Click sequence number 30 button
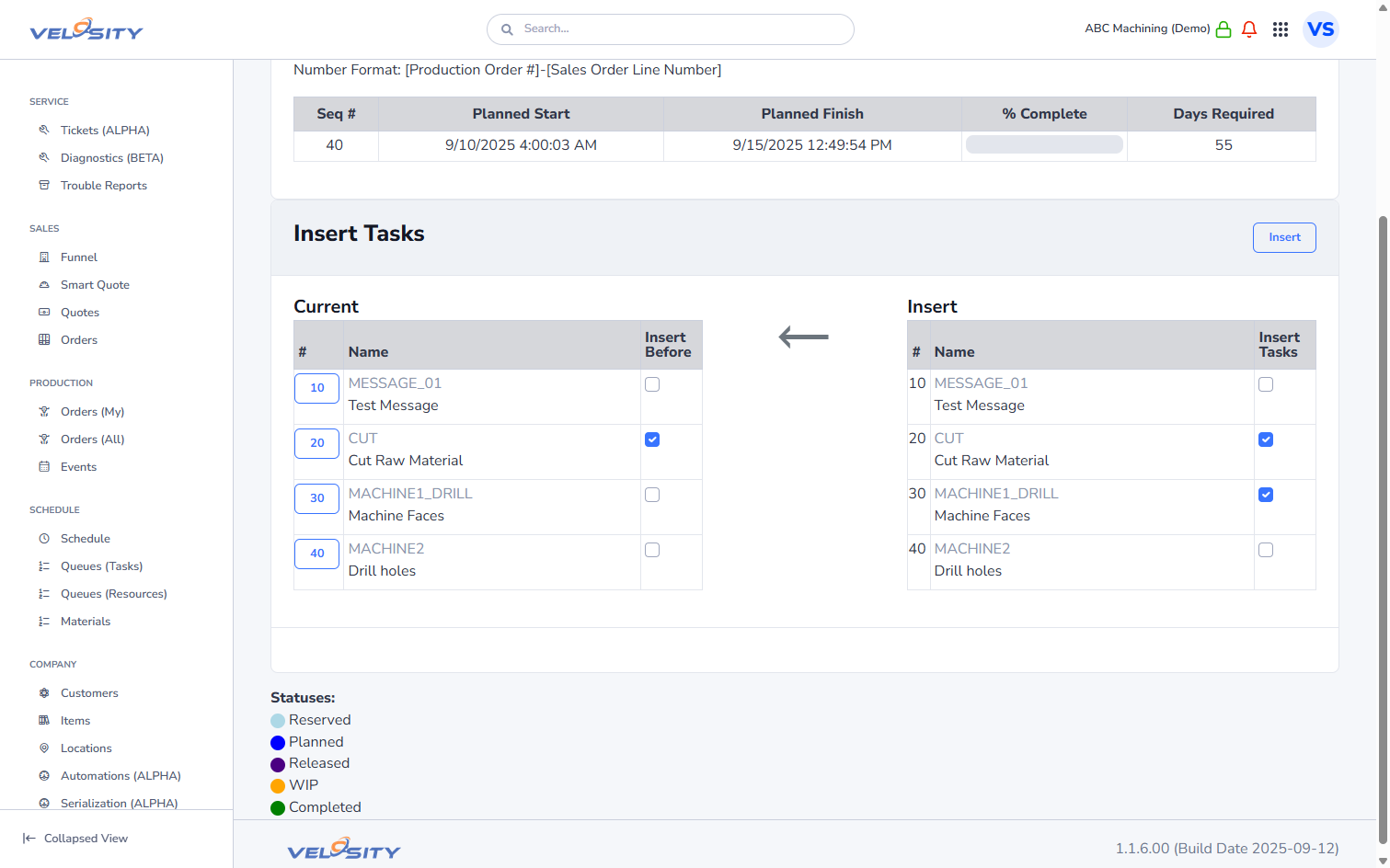The height and width of the screenshot is (868, 1390). 316,498
